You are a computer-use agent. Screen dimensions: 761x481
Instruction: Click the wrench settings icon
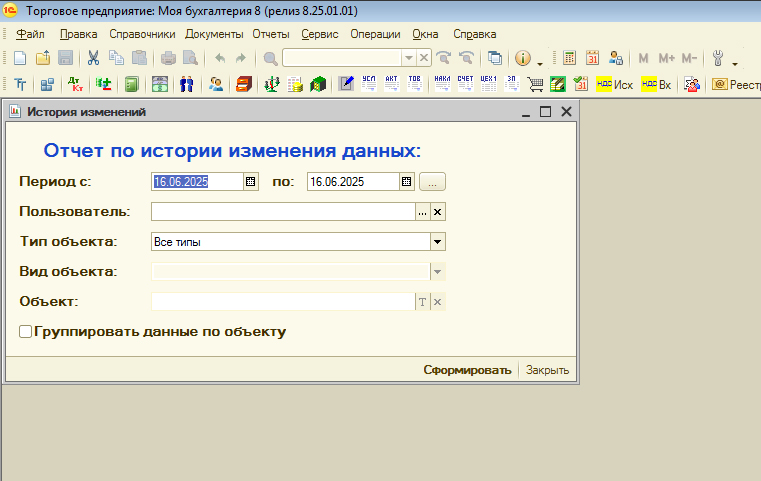click(x=717, y=58)
